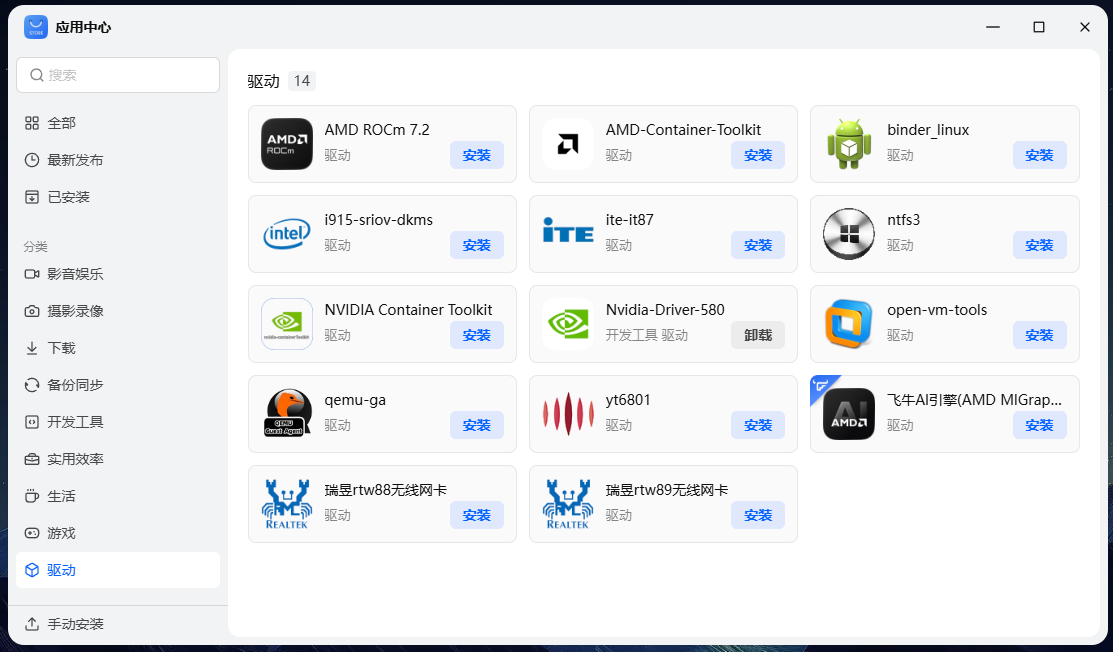This screenshot has height=652, width=1113.
Task: Click the open-vm-tools VMware icon
Action: point(849,324)
